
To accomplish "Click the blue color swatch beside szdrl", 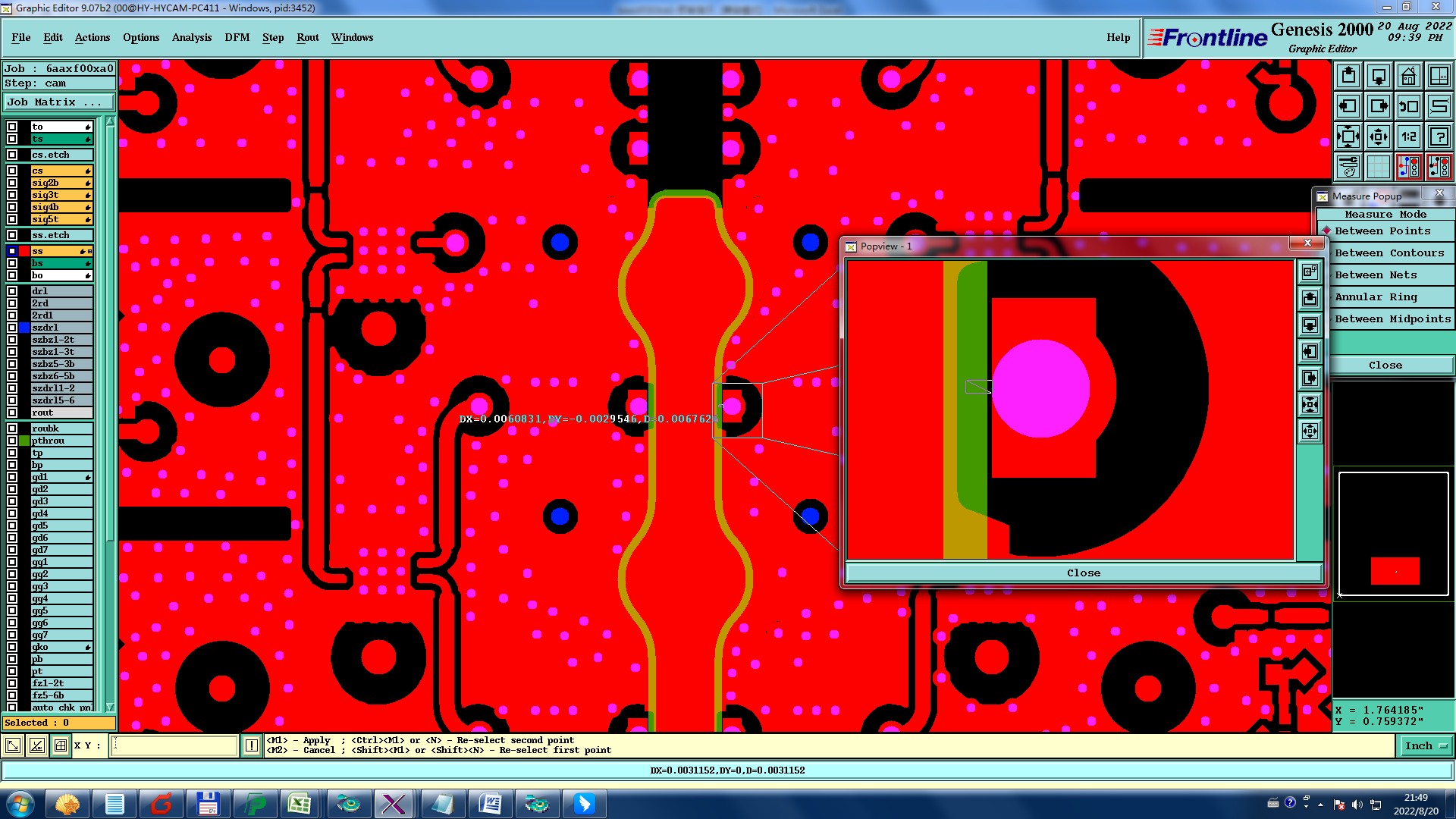I will [24, 328].
